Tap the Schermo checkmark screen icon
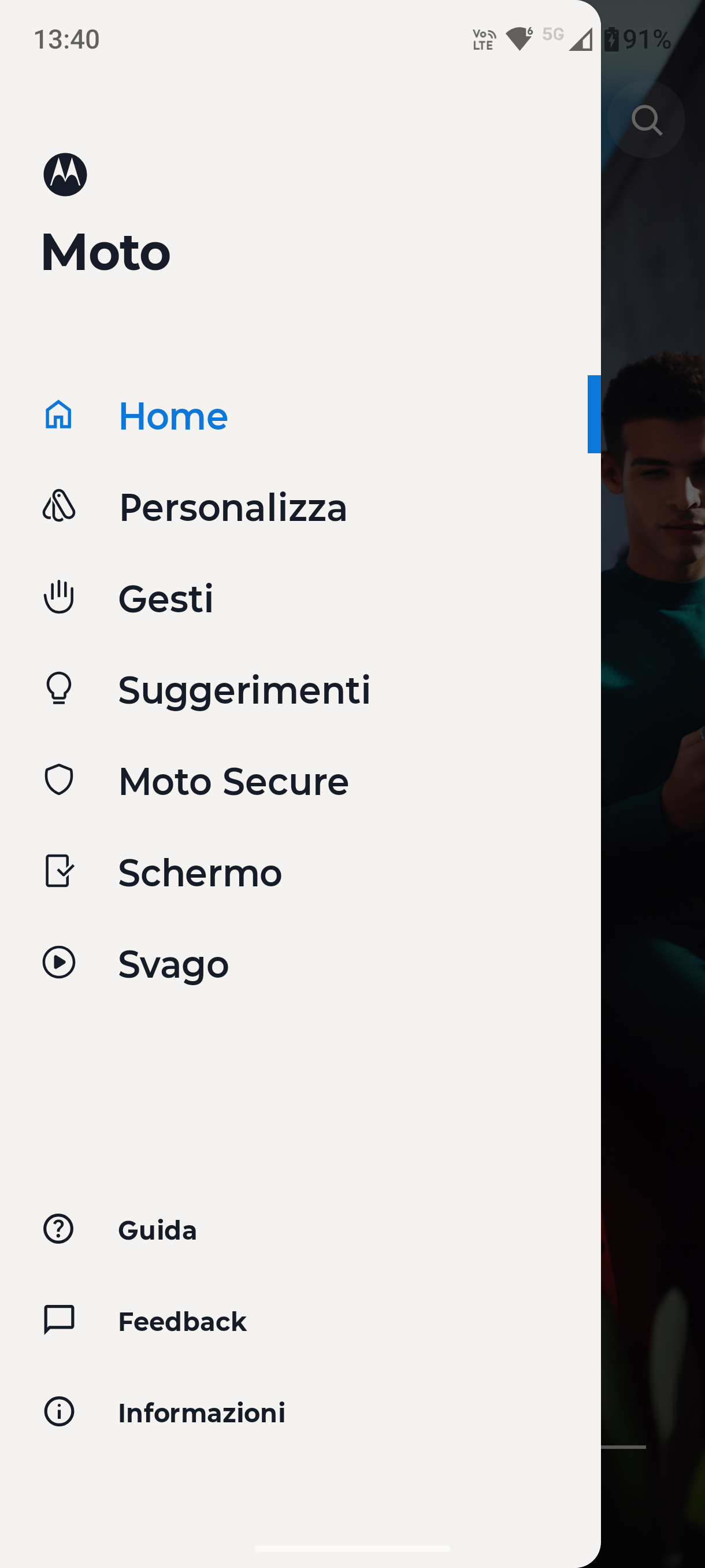705x1568 pixels. coord(59,871)
